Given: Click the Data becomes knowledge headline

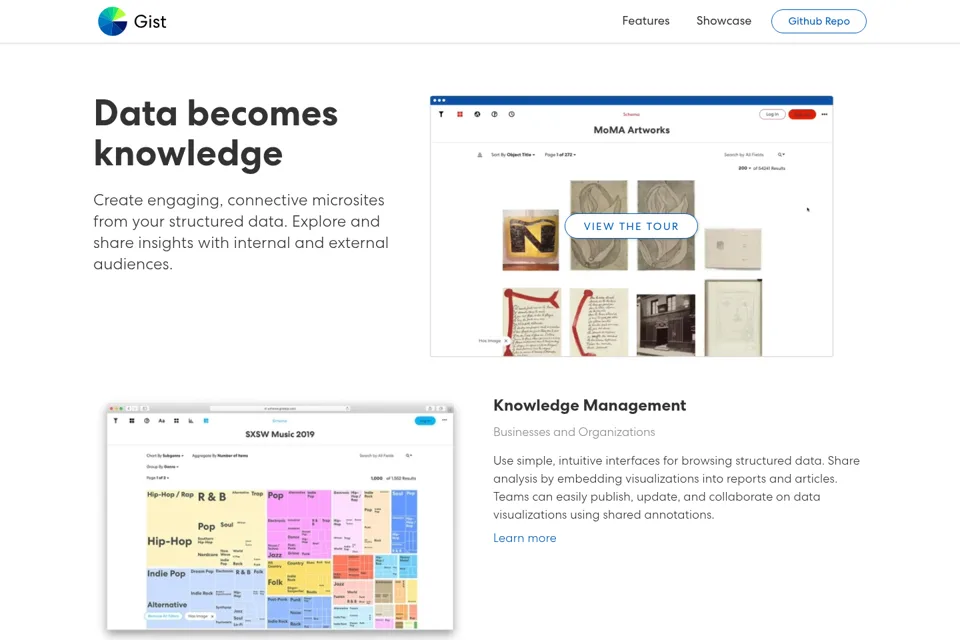Looking at the screenshot, I should (216, 133).
